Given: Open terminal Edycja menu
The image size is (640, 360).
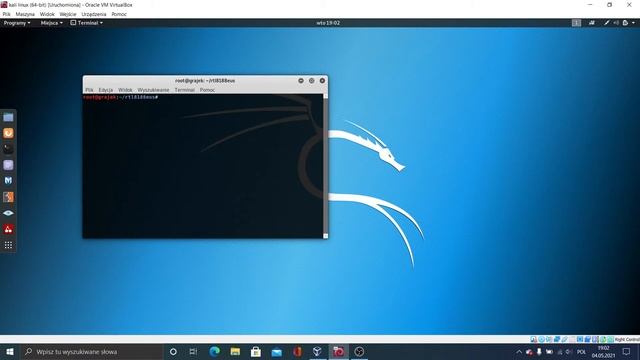Looking at the screenshot, I should coord(106,90).
